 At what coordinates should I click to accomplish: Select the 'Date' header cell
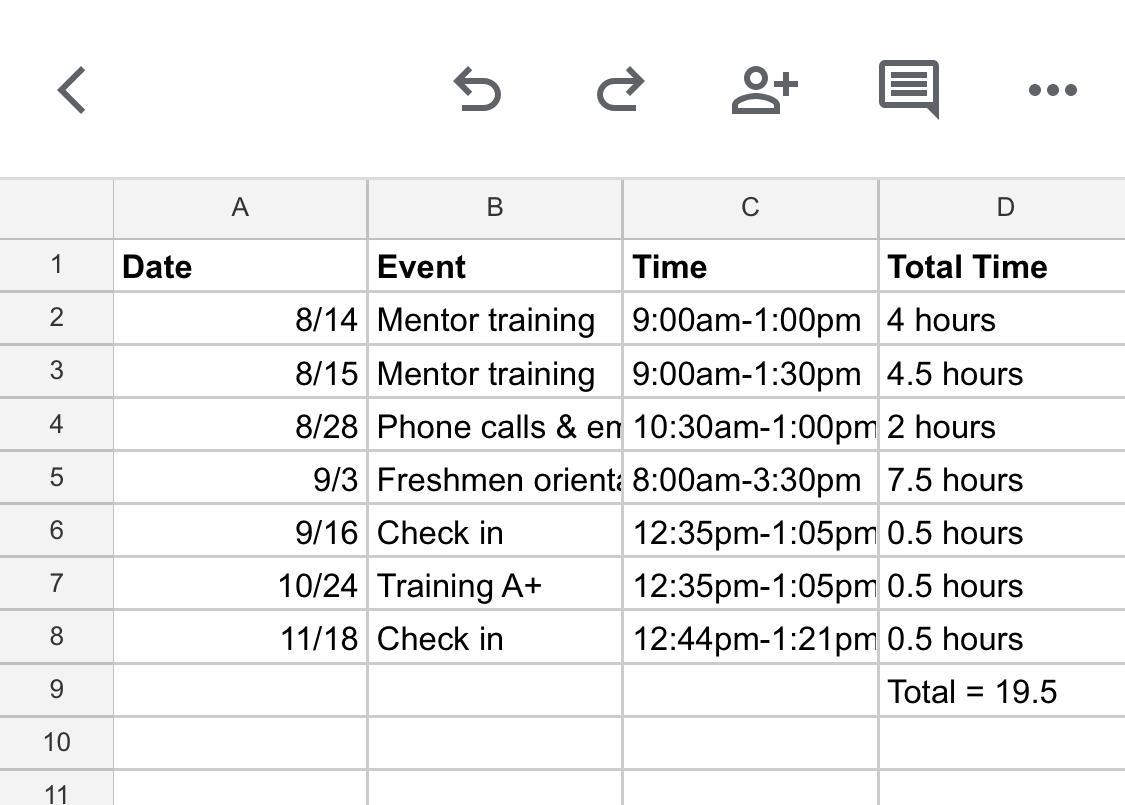pyautogui.click(x=240, y=266)
